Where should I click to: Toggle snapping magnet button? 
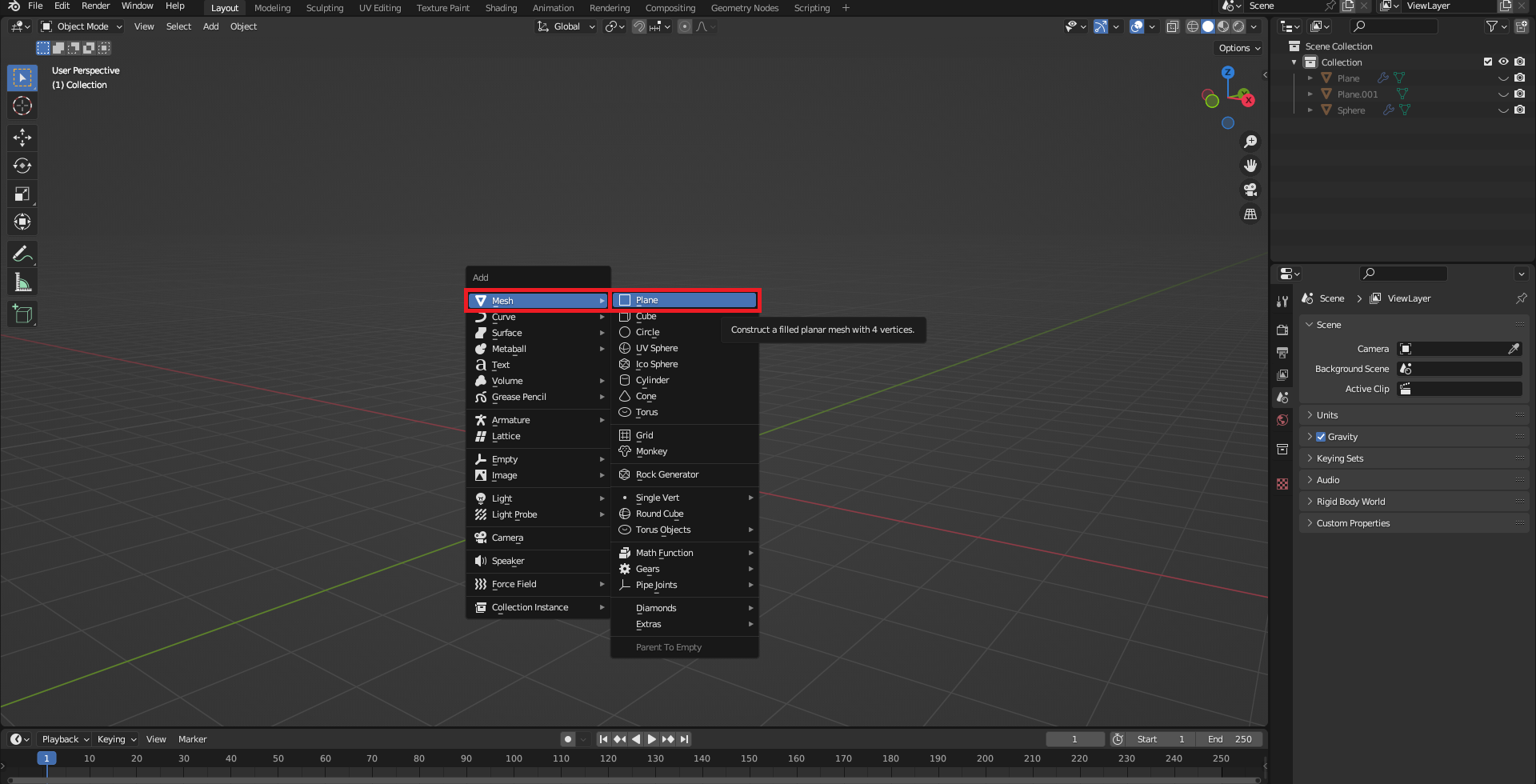[x=639, y=26]
